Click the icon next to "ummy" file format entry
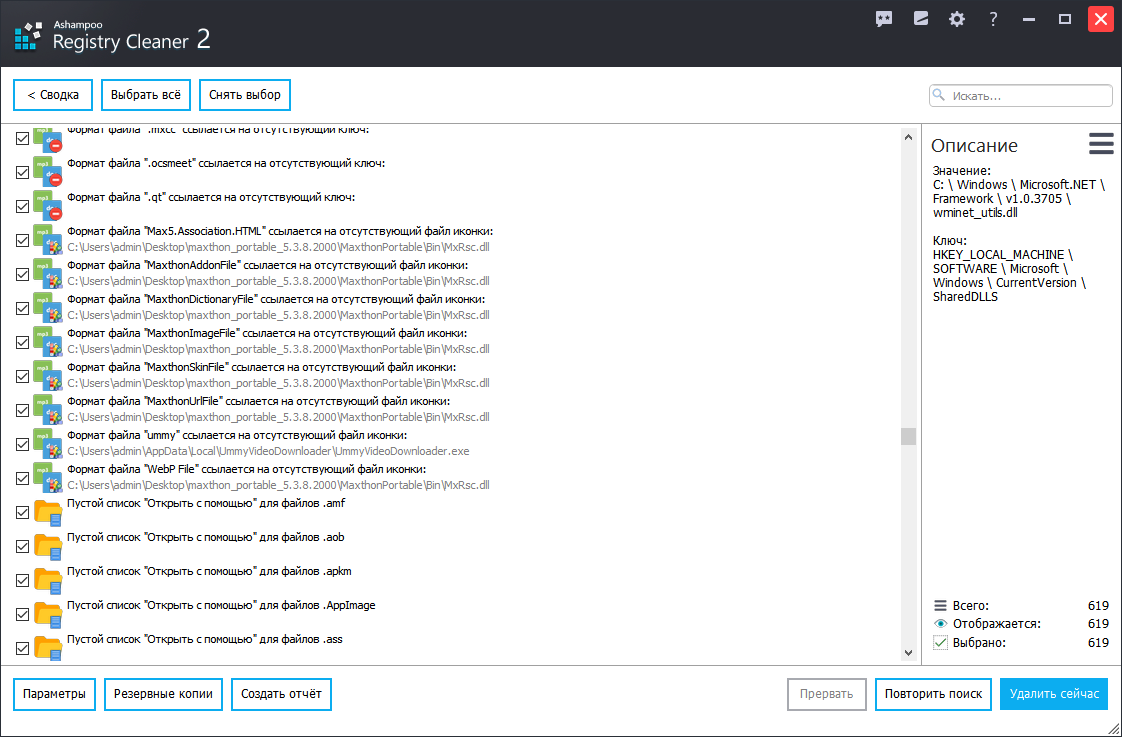Image resolution: width=1122 pixels, height=737 pixels. click(48, 444)
